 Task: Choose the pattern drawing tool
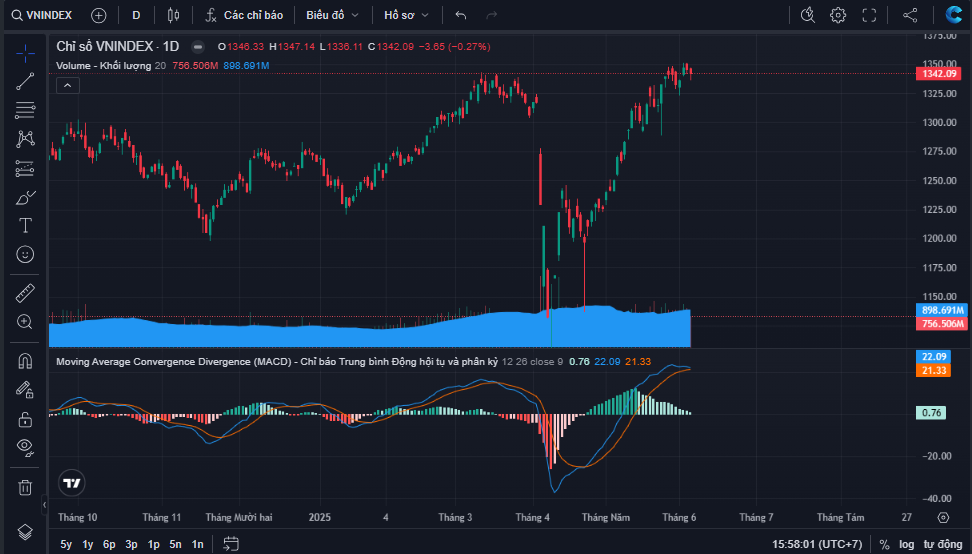tap(25, 139)
